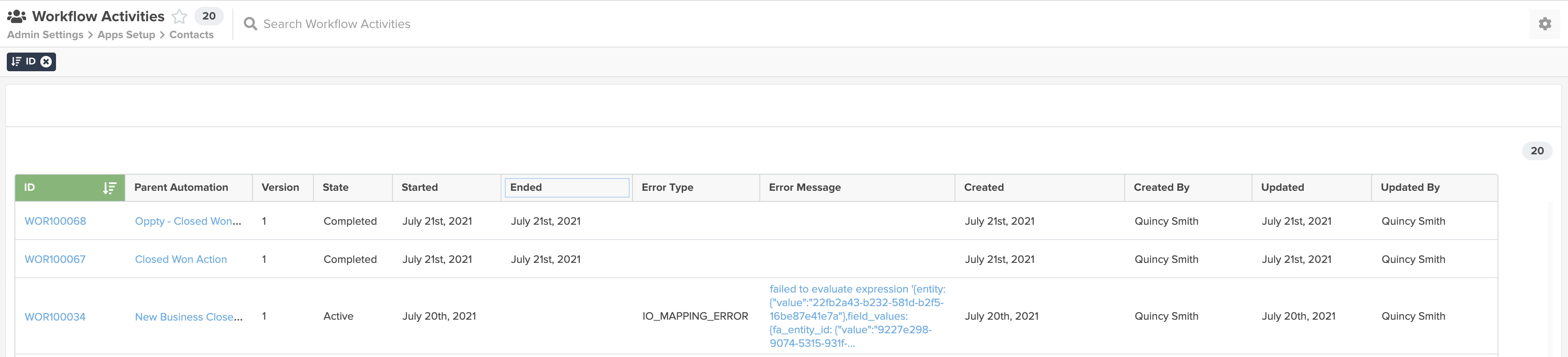The height and width of the screenshot is (357, 1568).
Task: Open record WOR100068
Action: click(56, 221)
